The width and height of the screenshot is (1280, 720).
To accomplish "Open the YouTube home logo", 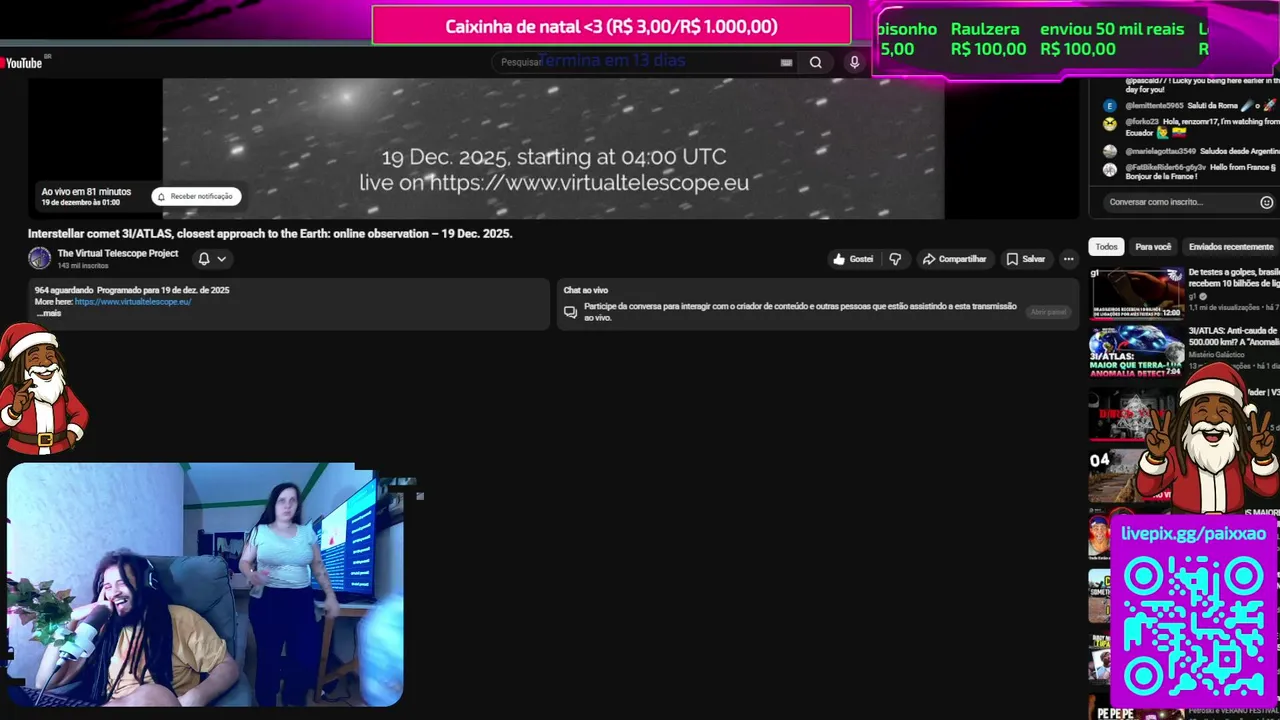I will 21,63.
